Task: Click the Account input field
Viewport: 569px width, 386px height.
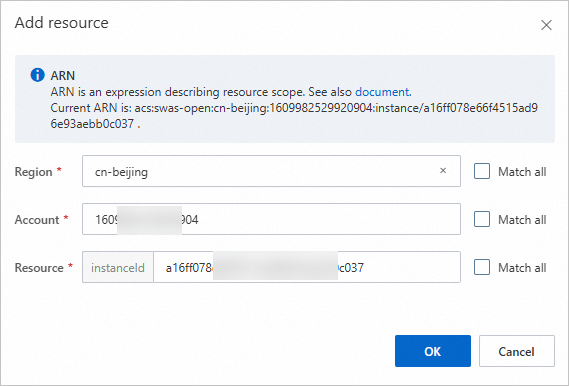Action: point(271,219)
